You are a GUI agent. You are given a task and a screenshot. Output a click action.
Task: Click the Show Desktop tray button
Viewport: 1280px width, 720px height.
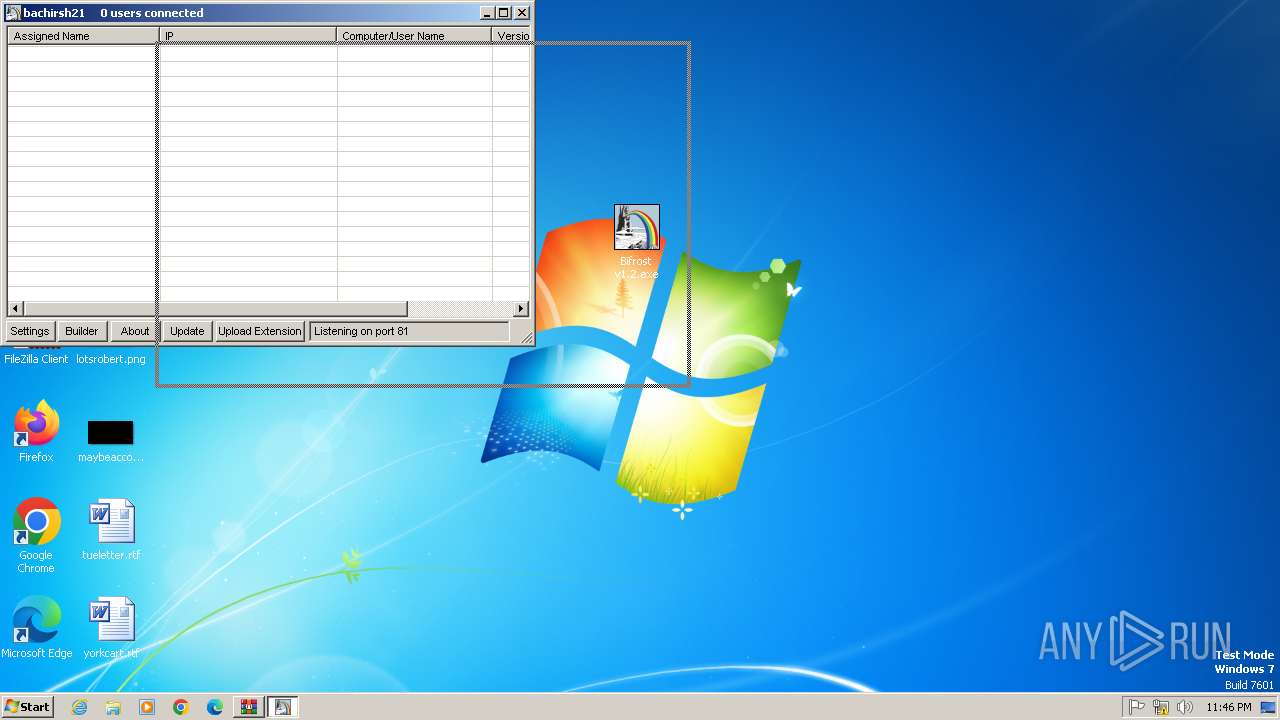(x=1268, y=707)
